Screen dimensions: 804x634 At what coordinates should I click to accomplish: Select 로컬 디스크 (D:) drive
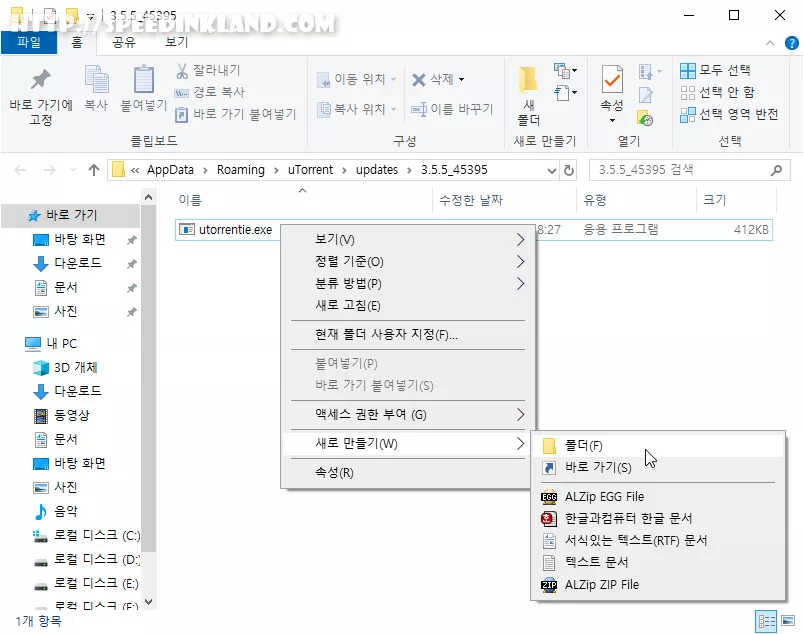click(86, 559)
